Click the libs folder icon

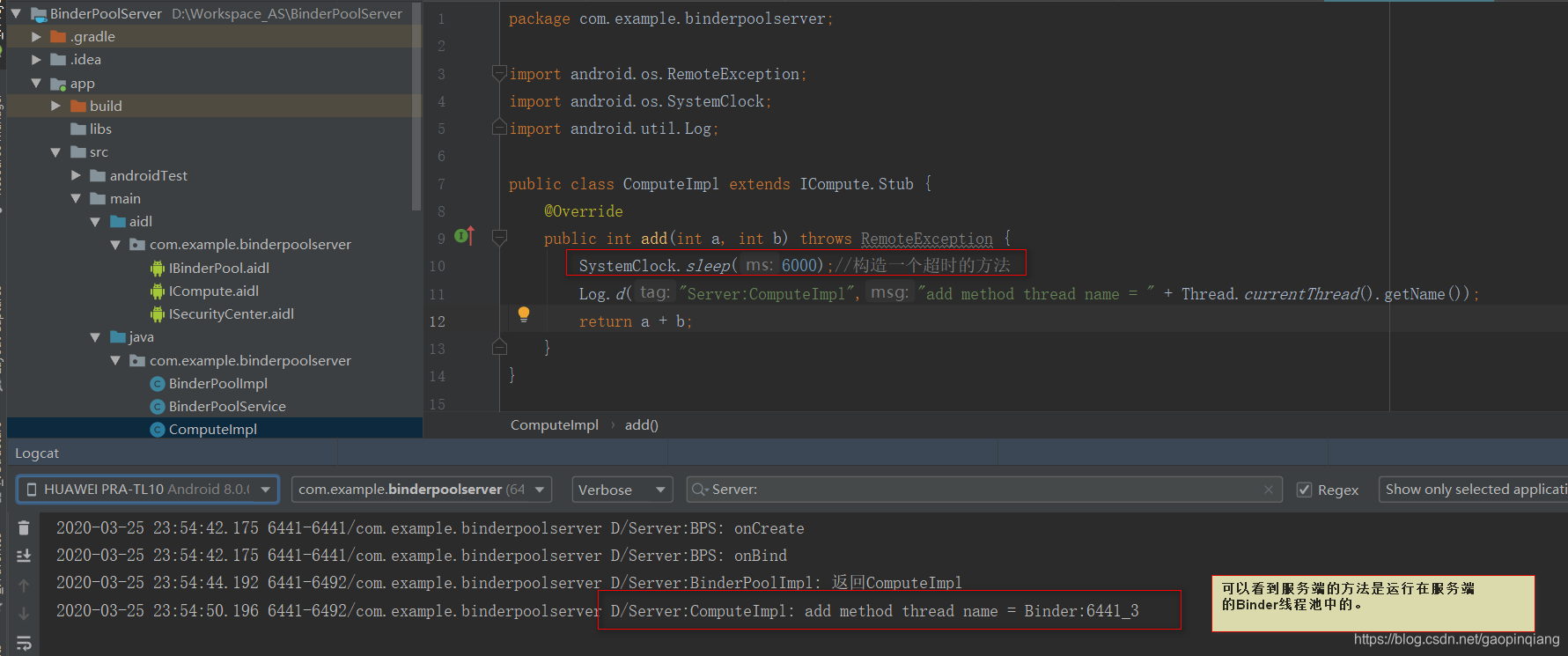(78, 129)
